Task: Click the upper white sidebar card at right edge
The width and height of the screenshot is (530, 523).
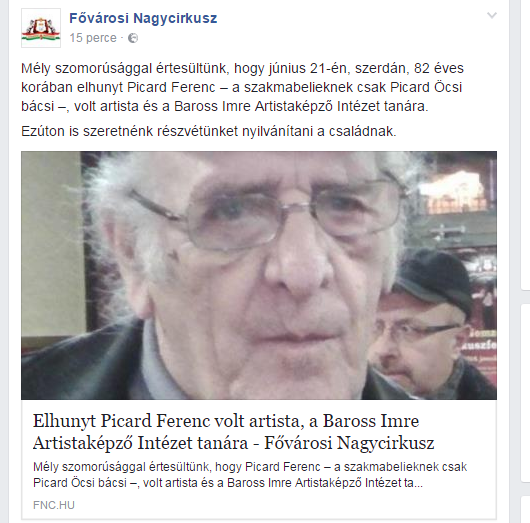Action: [525, 145]
